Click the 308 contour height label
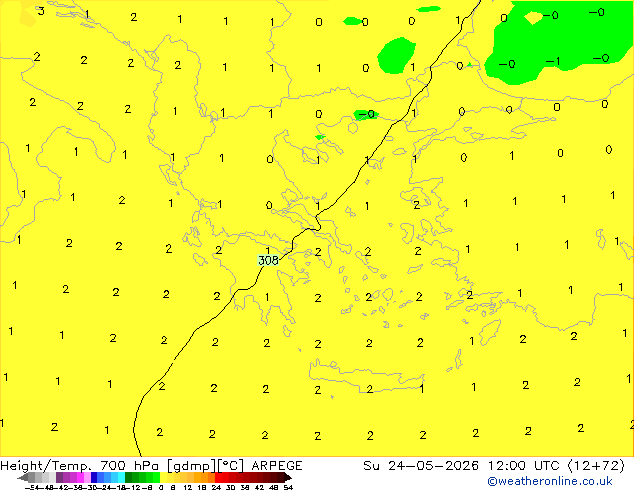Image resolution: width=634 pixels, height=490 pixels. pos(268,260)
